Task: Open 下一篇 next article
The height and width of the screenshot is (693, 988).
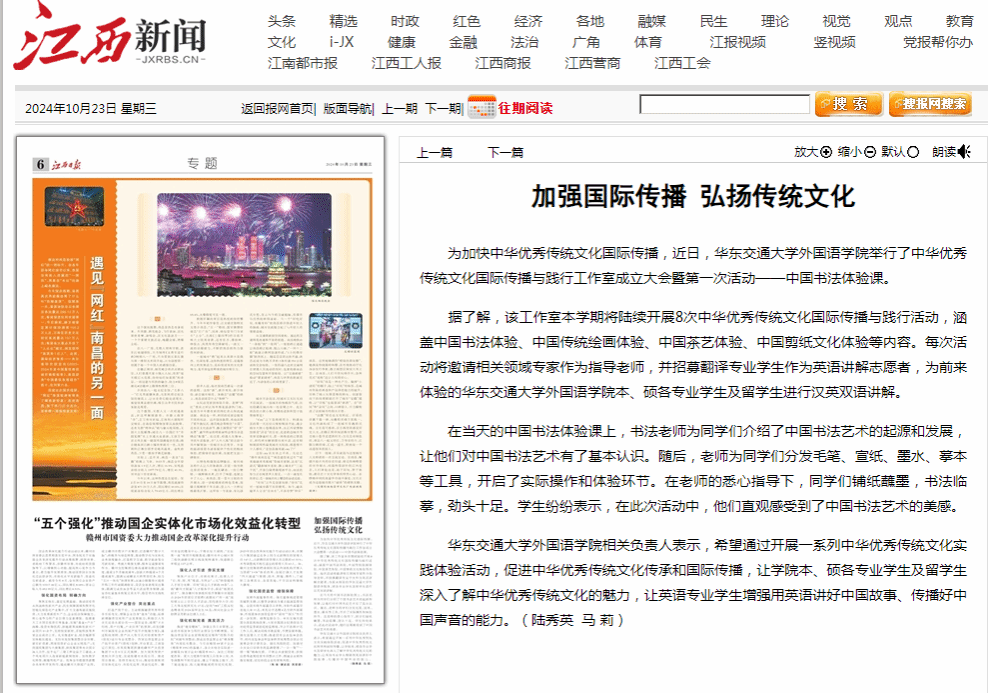Action: point(505,152)
